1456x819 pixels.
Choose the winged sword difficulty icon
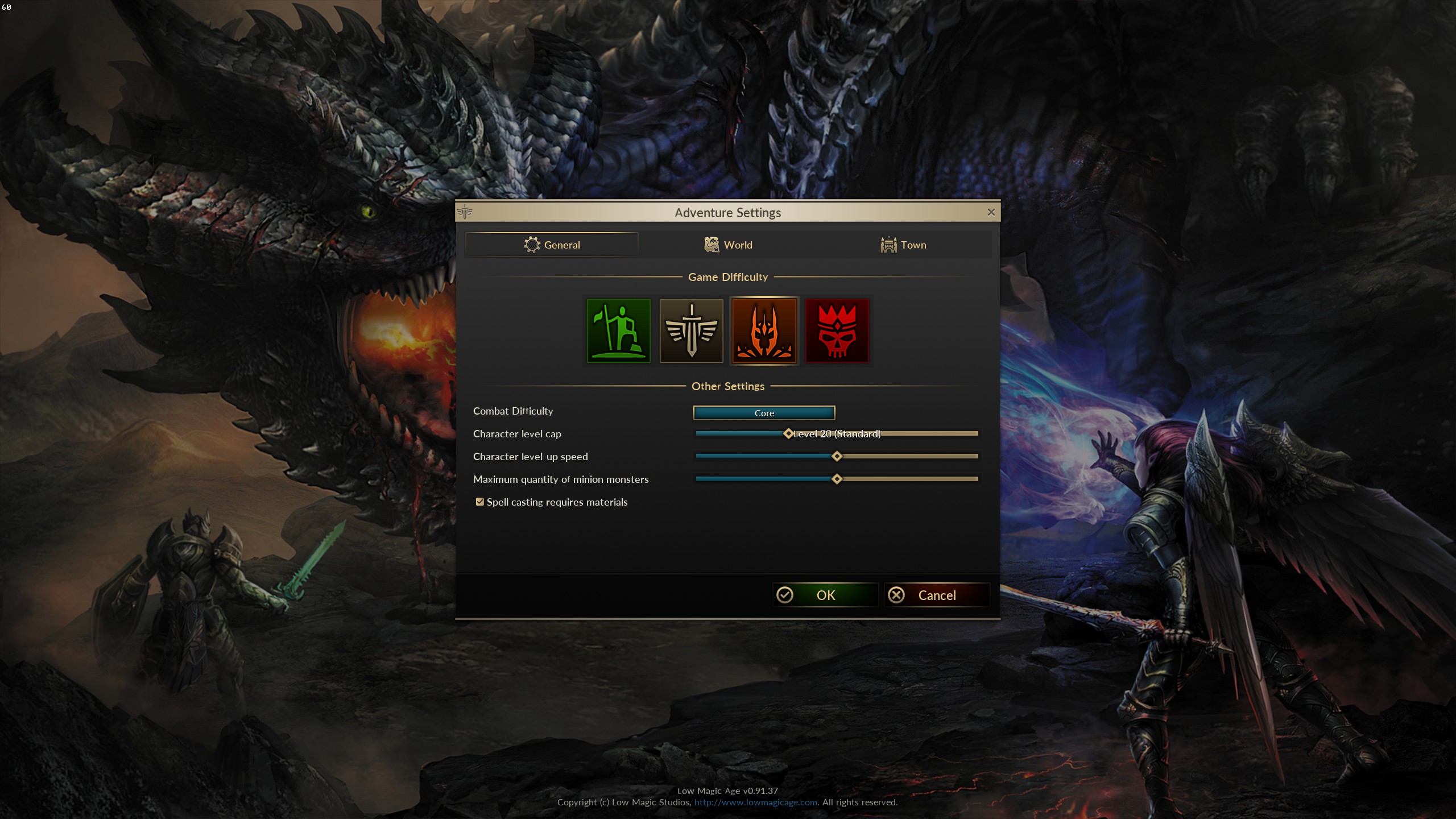click(691, 330)
